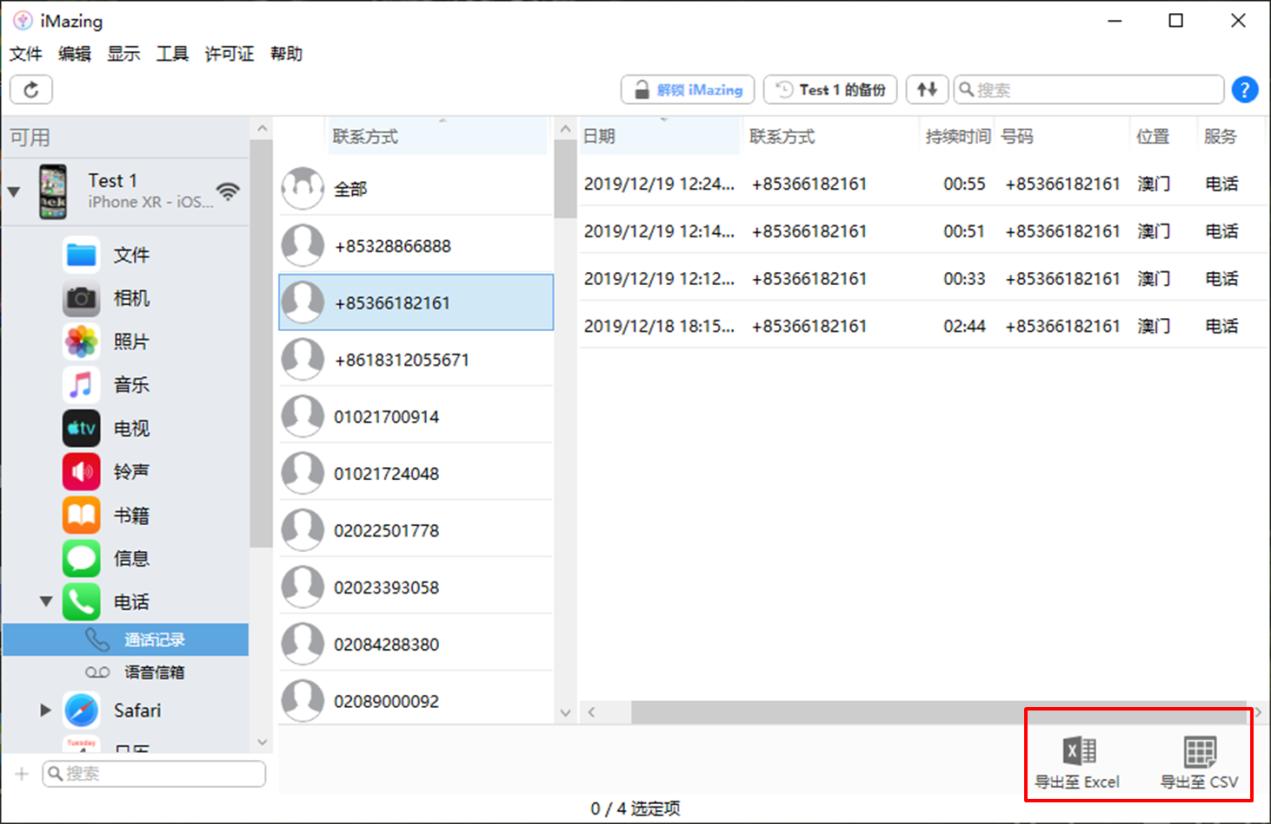1271x824 pixels.
Task: Open the 许可证 (License) menu
Action: 229,53
